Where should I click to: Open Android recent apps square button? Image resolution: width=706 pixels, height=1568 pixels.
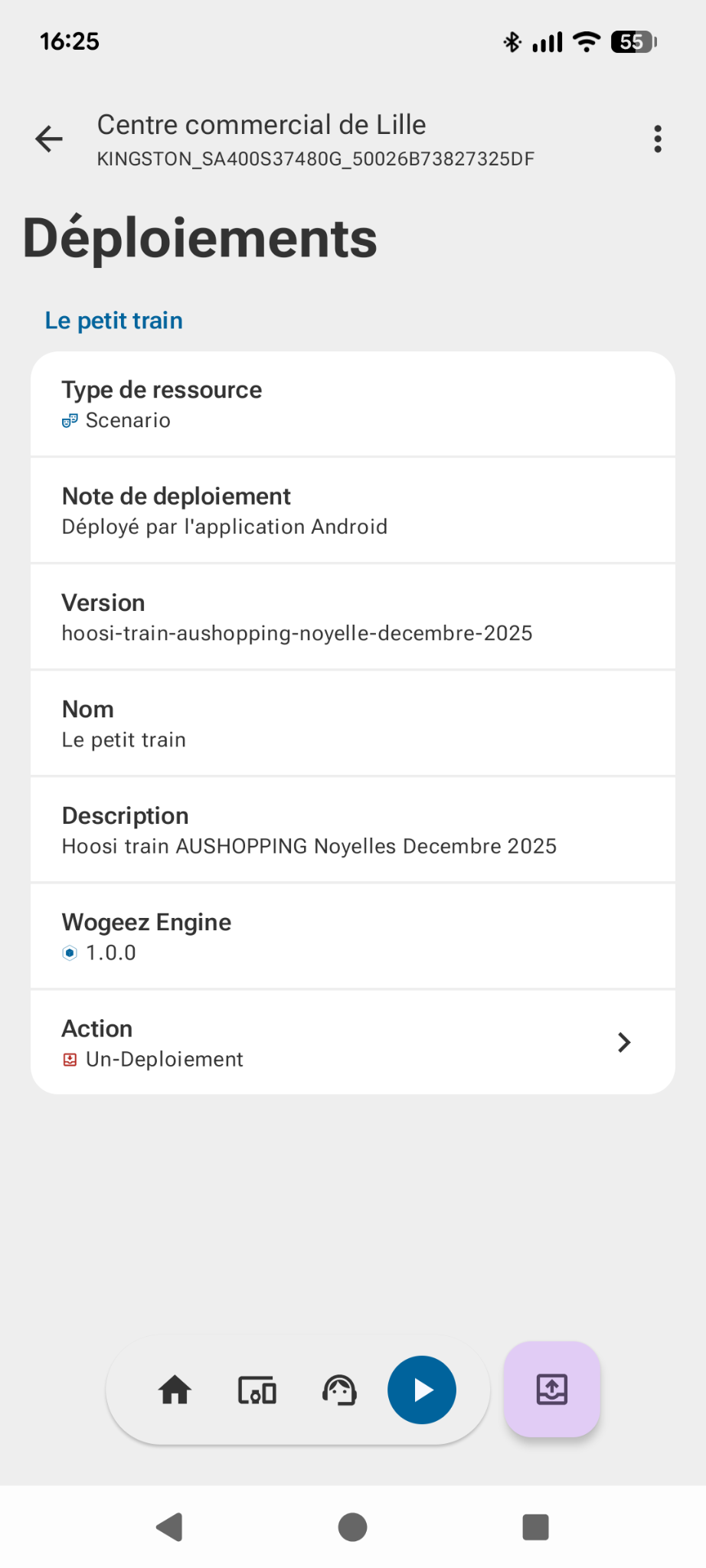(535, 1527)
